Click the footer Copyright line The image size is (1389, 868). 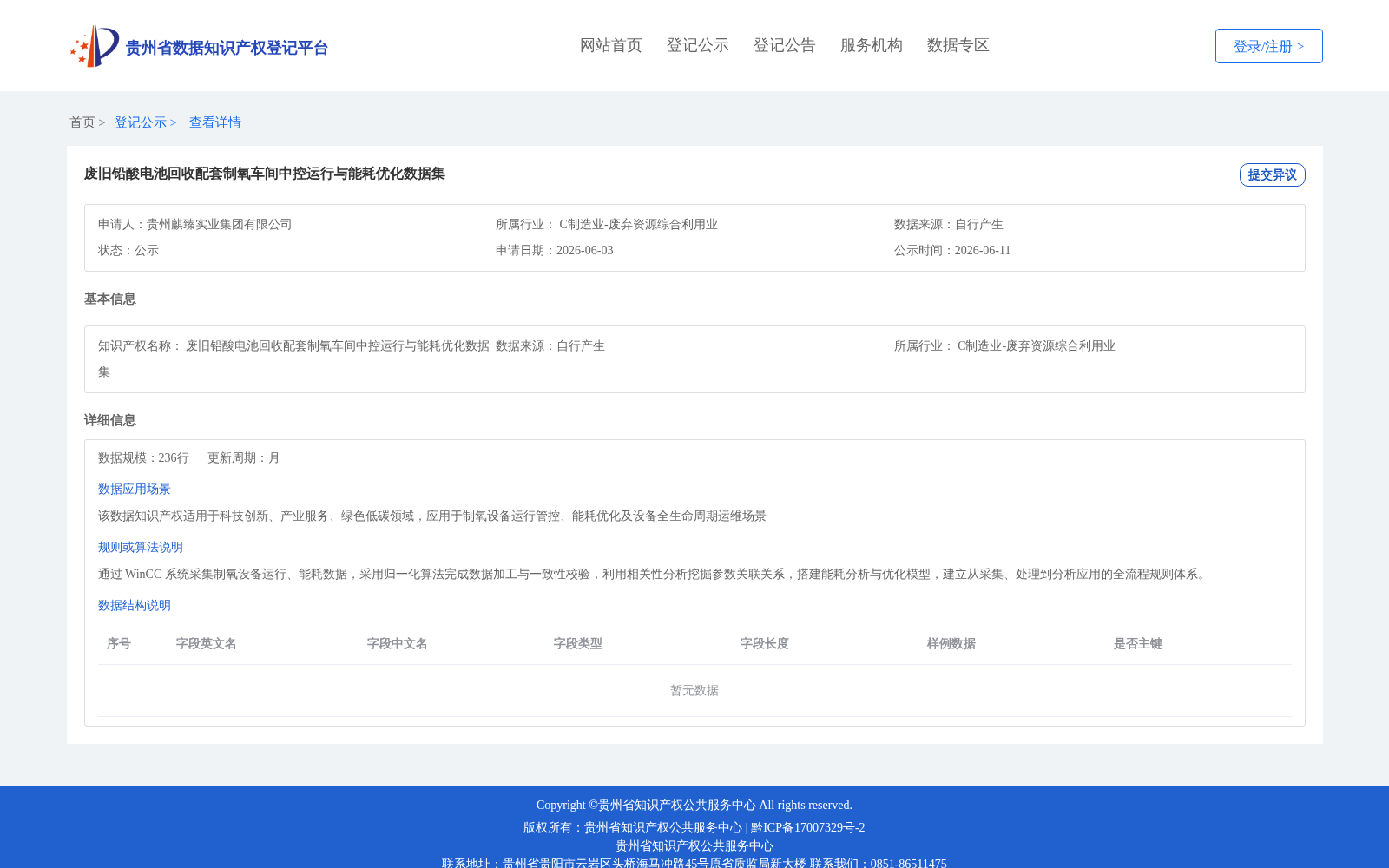(x=694, y=805)
